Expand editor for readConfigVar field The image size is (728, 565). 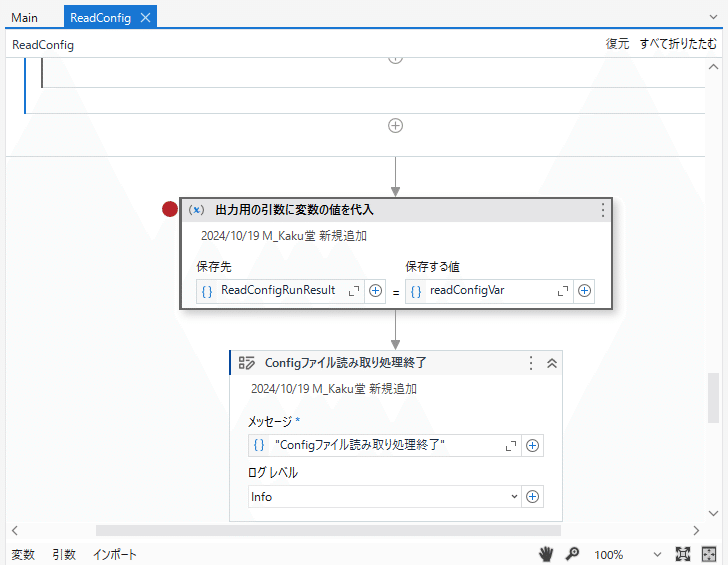[x=563, y=291]
